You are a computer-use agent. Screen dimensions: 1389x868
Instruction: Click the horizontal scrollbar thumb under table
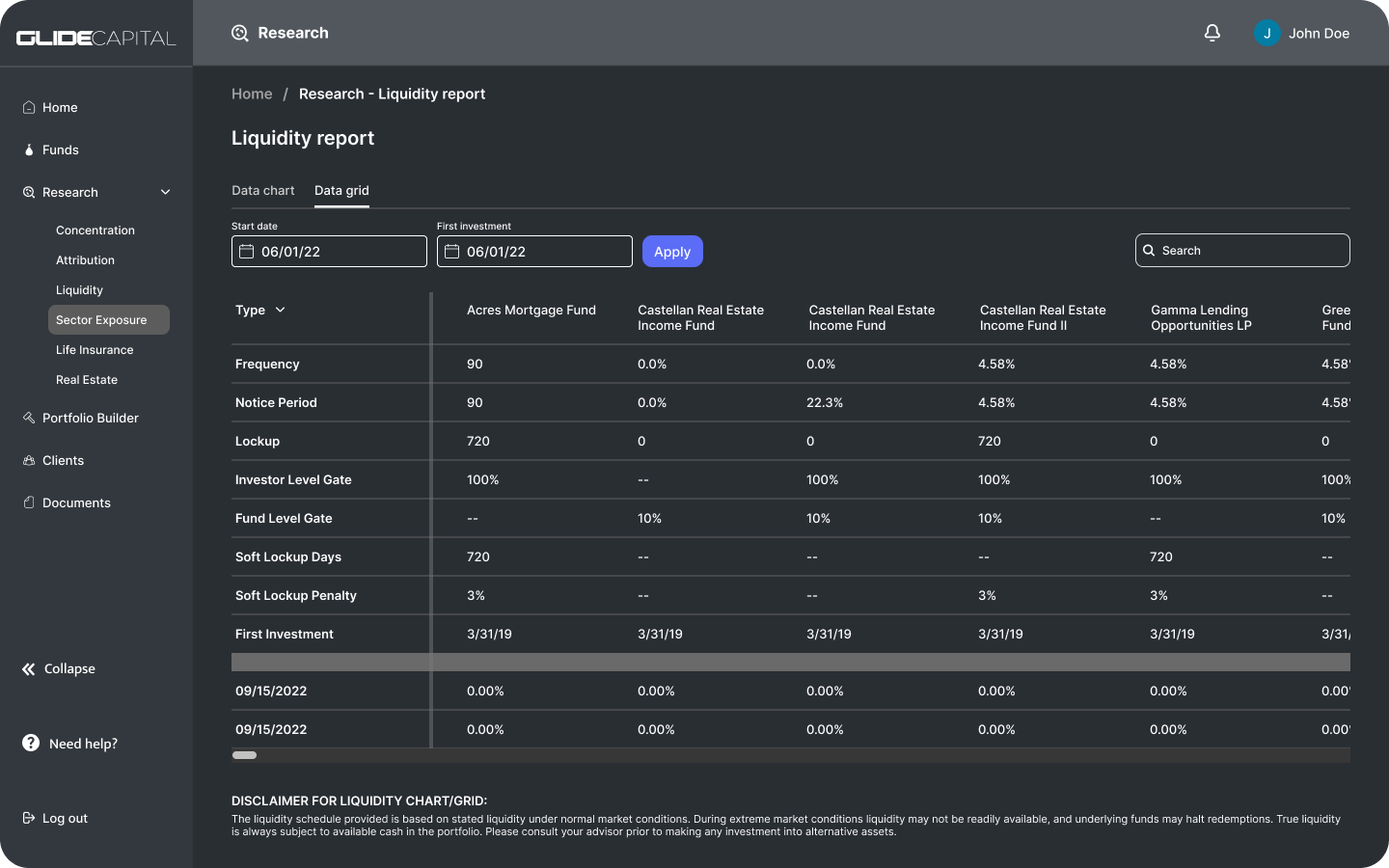(x=245, y=755)
